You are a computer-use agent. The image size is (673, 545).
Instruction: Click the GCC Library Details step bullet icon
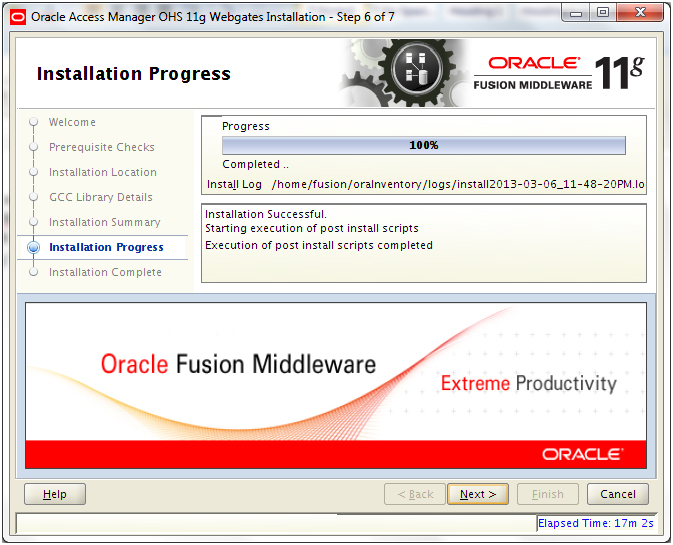pos(33,197)
